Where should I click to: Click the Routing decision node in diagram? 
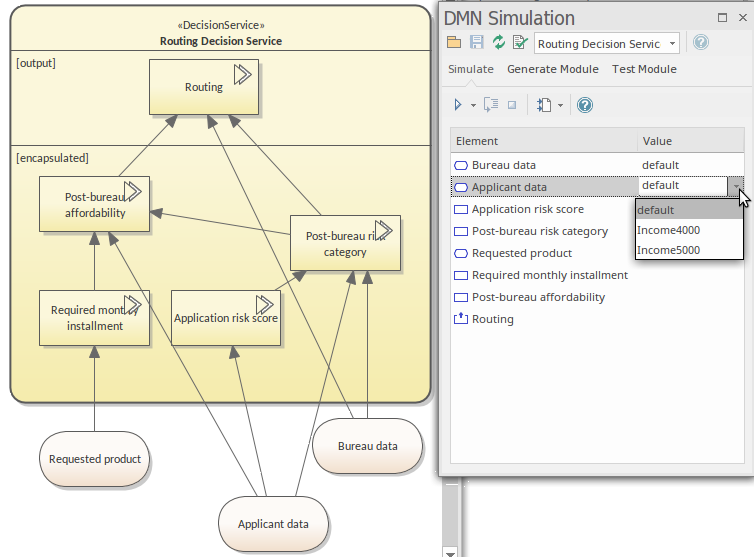(x=204, y=87)
